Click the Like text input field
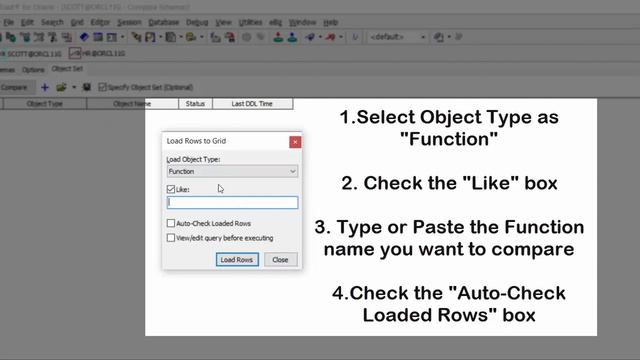 [232, 202]
